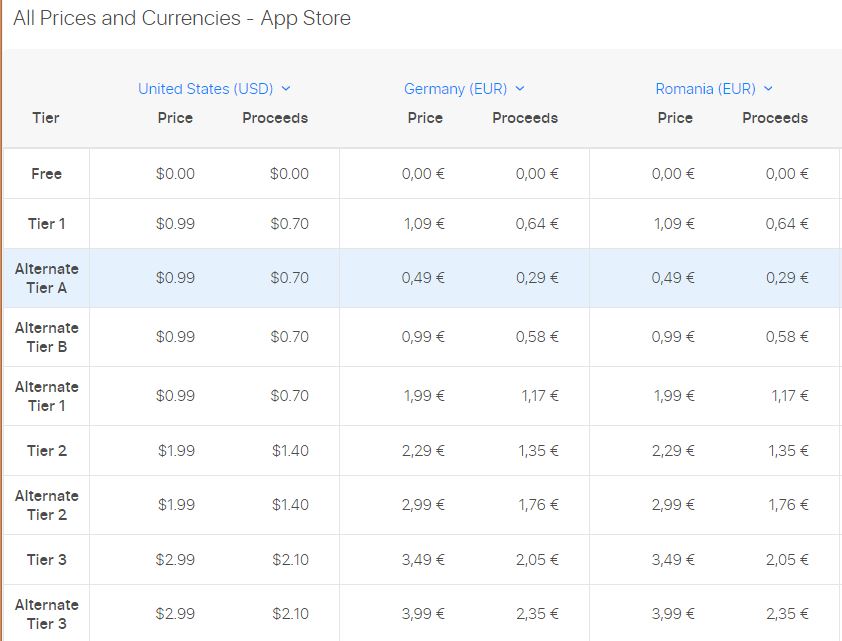Click Romania proceeds 1,35 € in Tier 2 row

(788, 451)
